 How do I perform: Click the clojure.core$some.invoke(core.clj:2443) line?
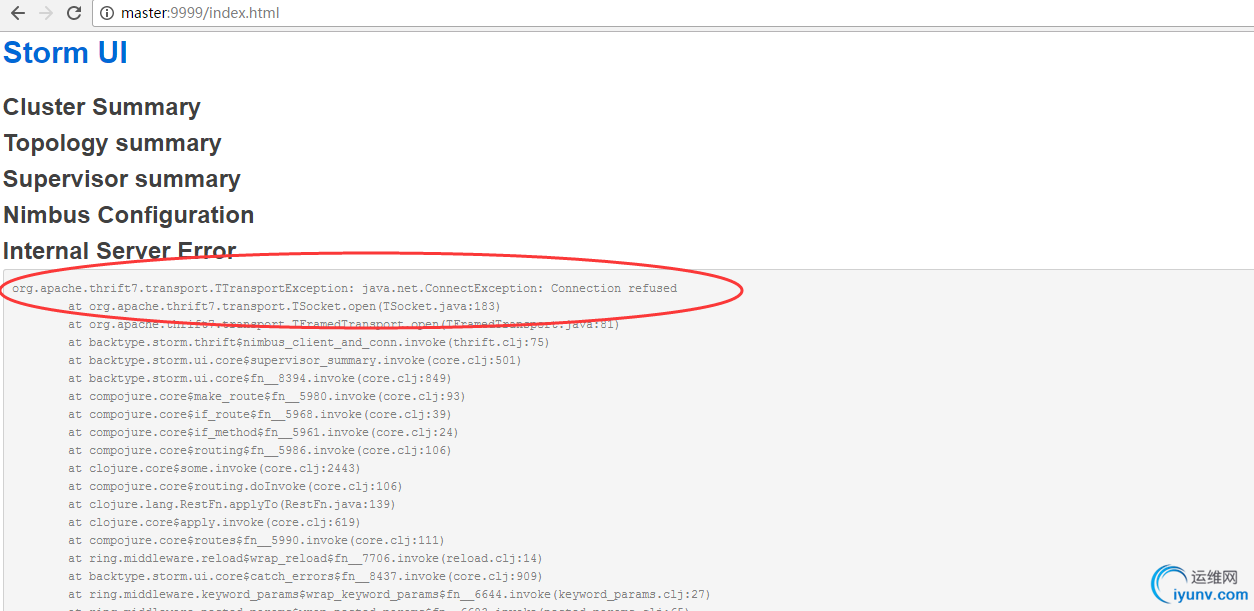(214, 468)
